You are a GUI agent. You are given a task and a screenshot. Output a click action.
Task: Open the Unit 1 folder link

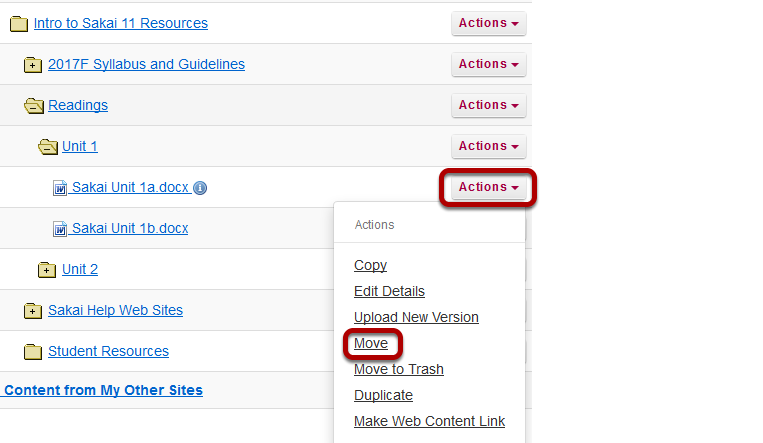[x=80, y=146]
